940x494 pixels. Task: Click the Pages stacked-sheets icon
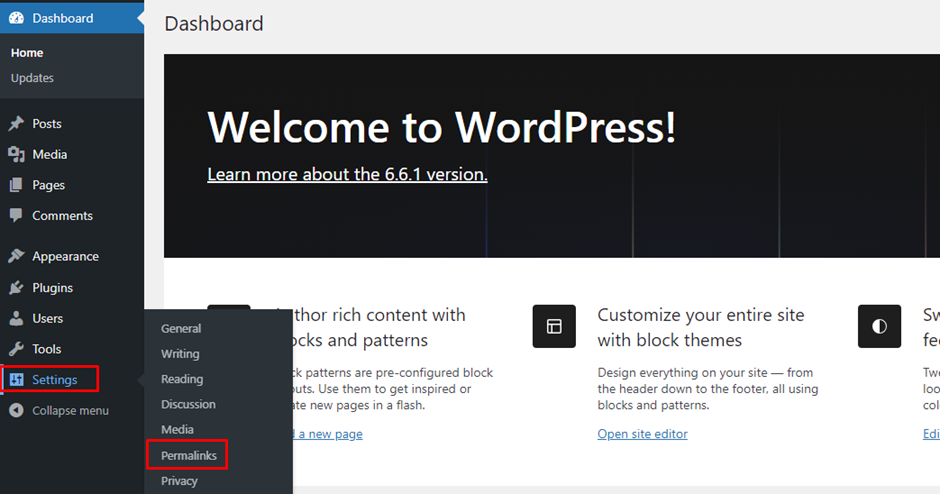[16, 185]
